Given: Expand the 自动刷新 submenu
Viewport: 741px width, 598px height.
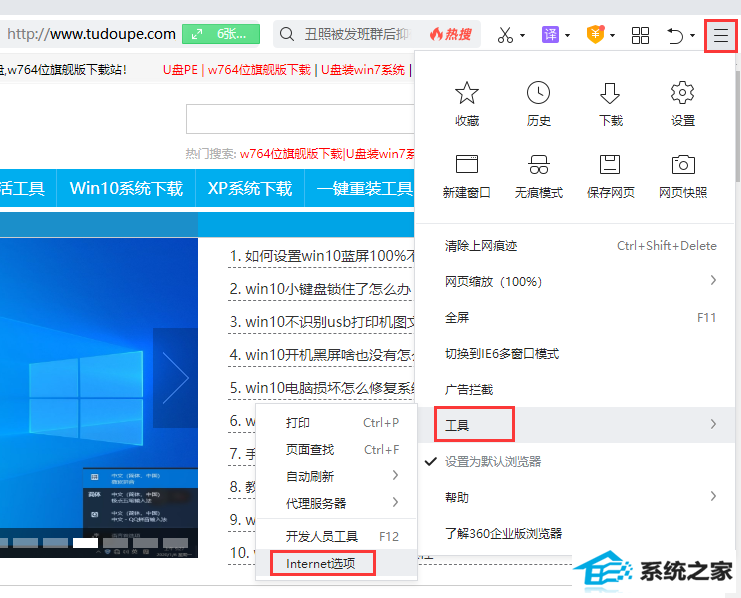Looking at the screenshot, I should click(336, 476).
